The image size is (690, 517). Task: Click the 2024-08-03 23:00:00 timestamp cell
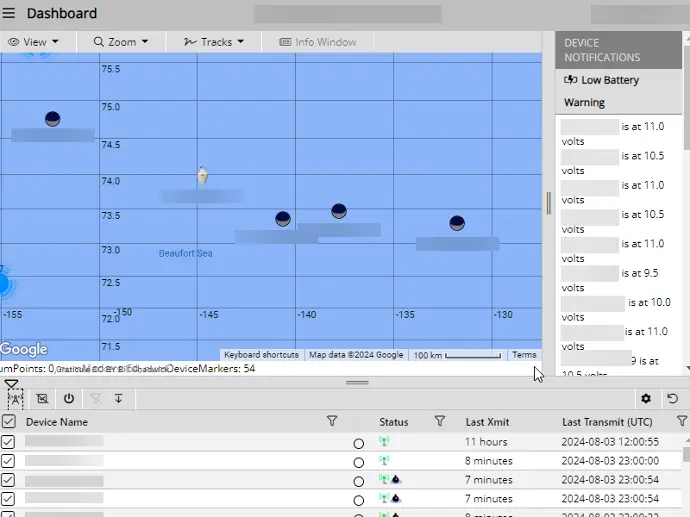click(610, 461)
